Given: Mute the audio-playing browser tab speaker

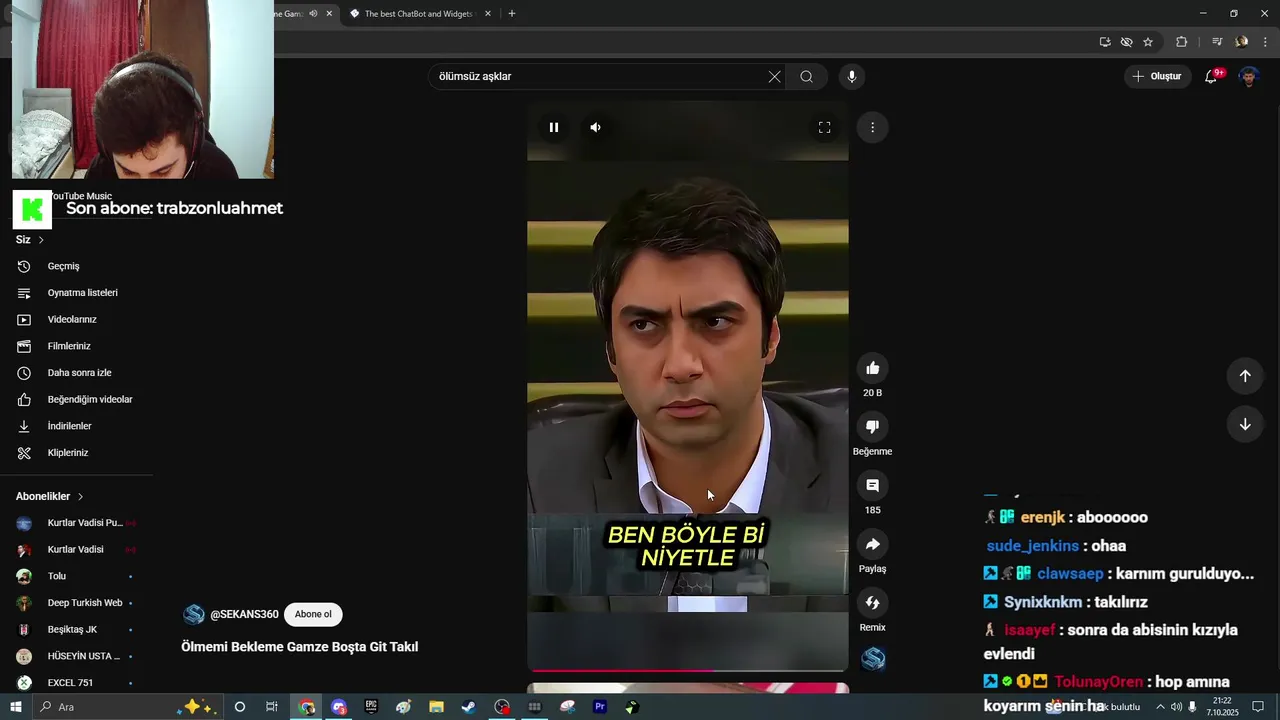Looking at the screenshot, I should click(313, 14).
